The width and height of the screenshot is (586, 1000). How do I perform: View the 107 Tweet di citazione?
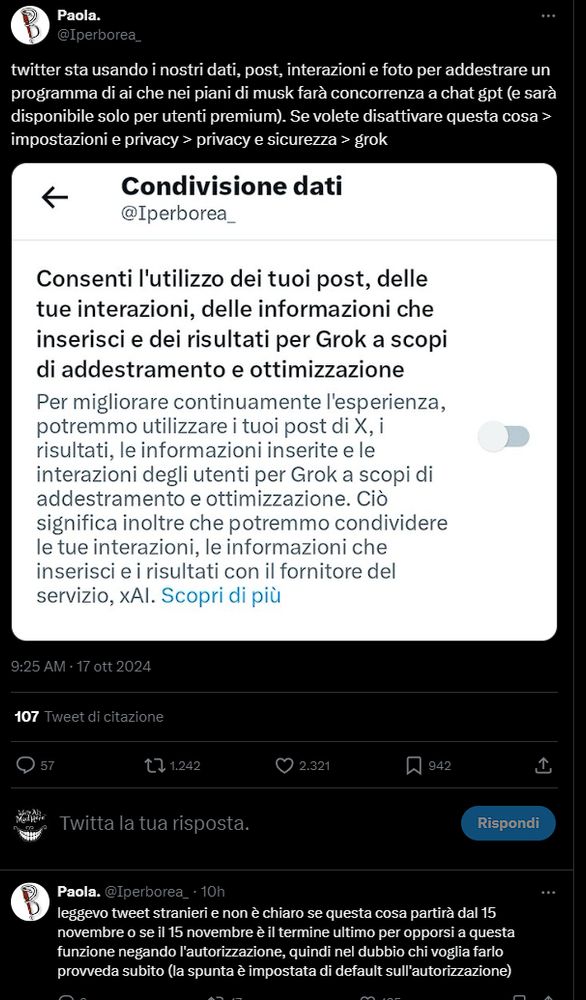89,717
